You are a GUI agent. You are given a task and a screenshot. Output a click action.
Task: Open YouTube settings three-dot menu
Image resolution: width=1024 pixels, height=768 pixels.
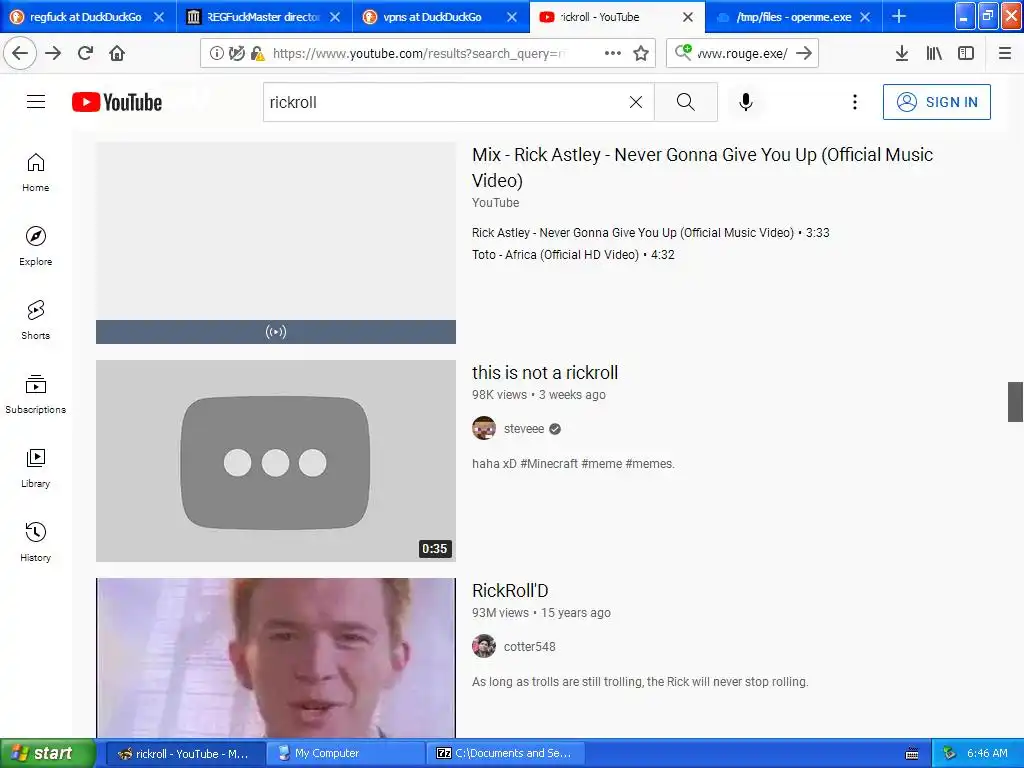854,102
